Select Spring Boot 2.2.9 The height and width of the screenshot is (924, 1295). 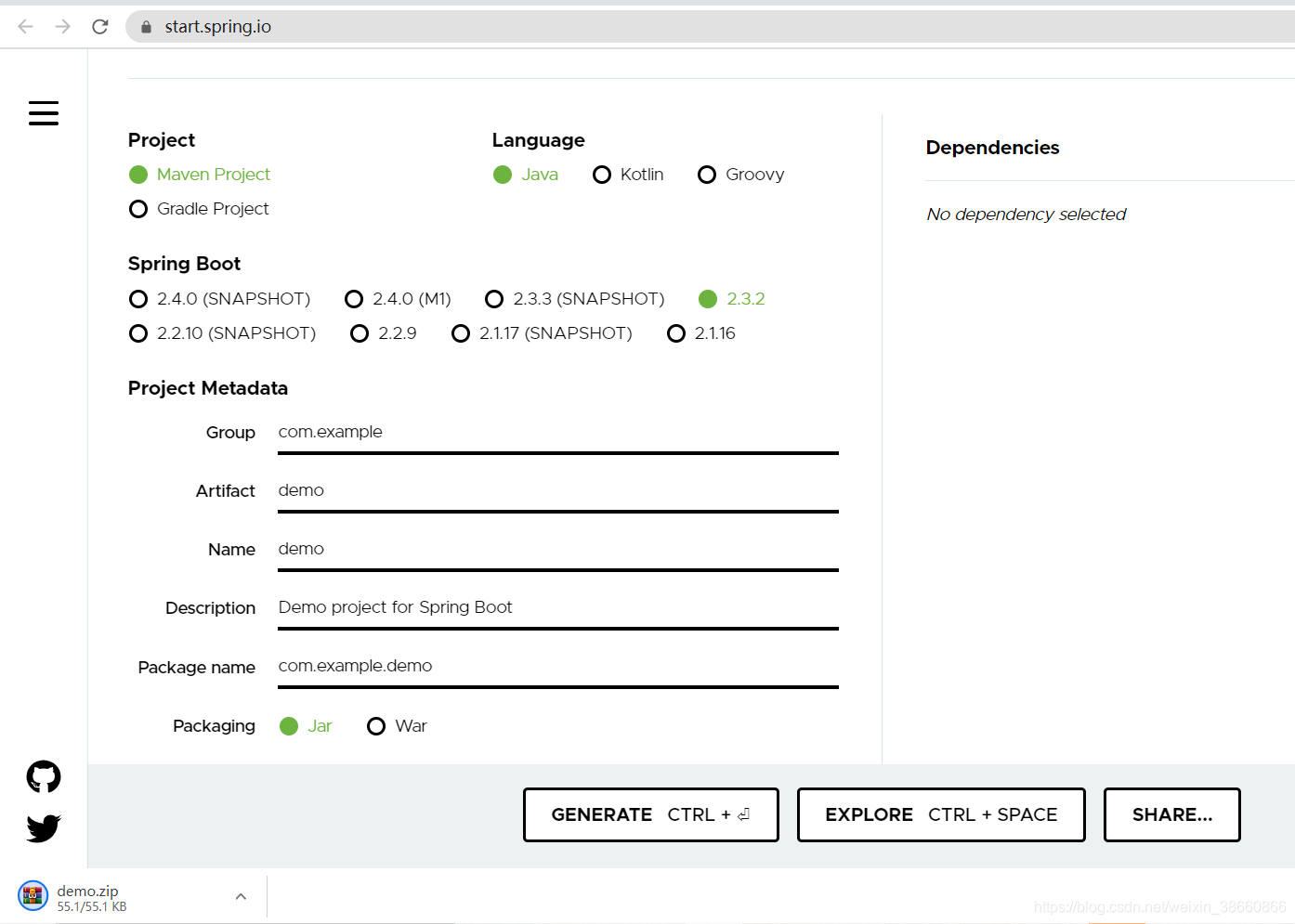[384, 333]
